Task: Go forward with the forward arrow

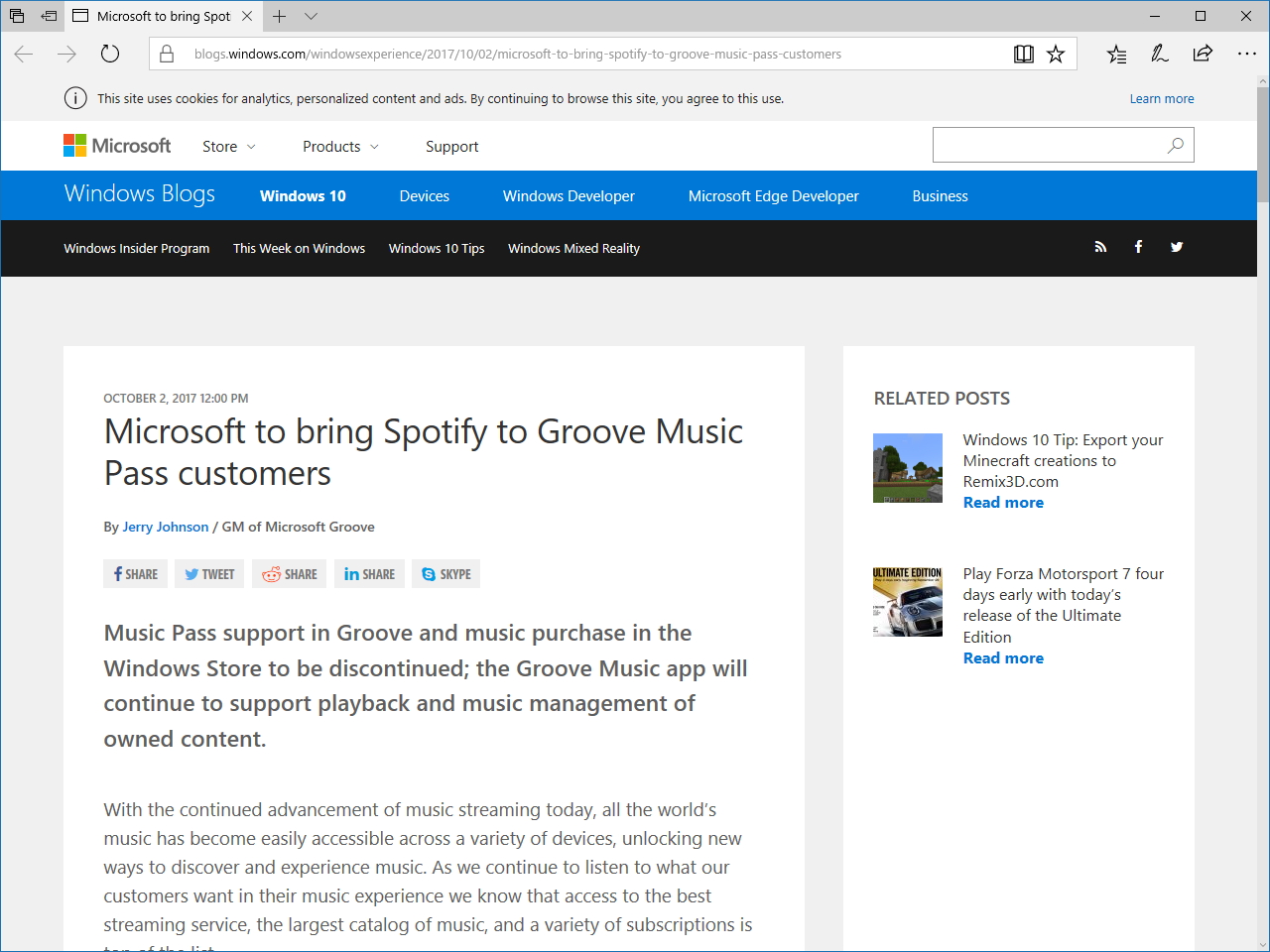Action: click(66, 54)
